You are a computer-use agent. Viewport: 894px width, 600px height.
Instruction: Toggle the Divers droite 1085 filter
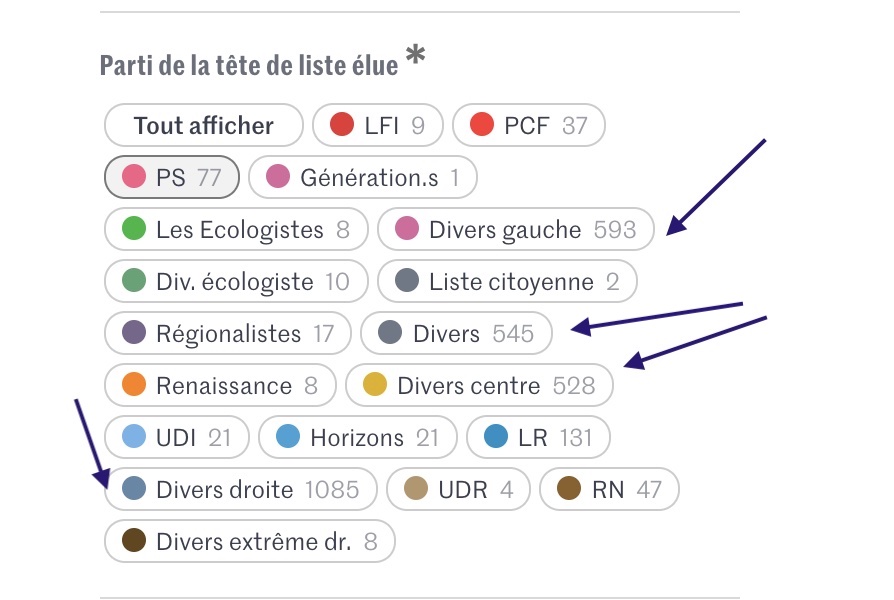[240, 489]
